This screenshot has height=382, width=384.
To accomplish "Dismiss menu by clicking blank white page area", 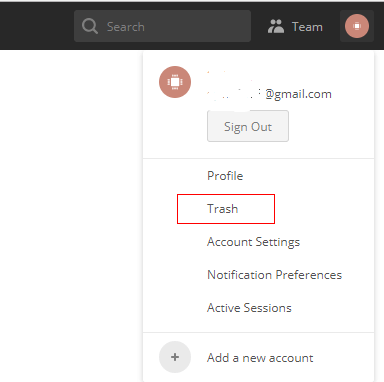I will pos(71,216).
